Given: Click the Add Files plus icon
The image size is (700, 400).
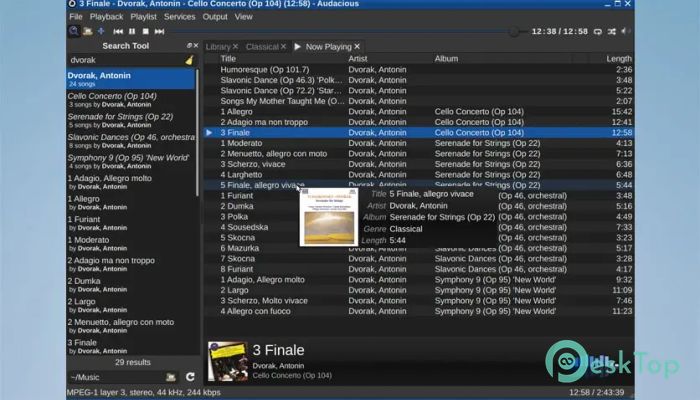Looking at the screenshot, I should [101, 31].
